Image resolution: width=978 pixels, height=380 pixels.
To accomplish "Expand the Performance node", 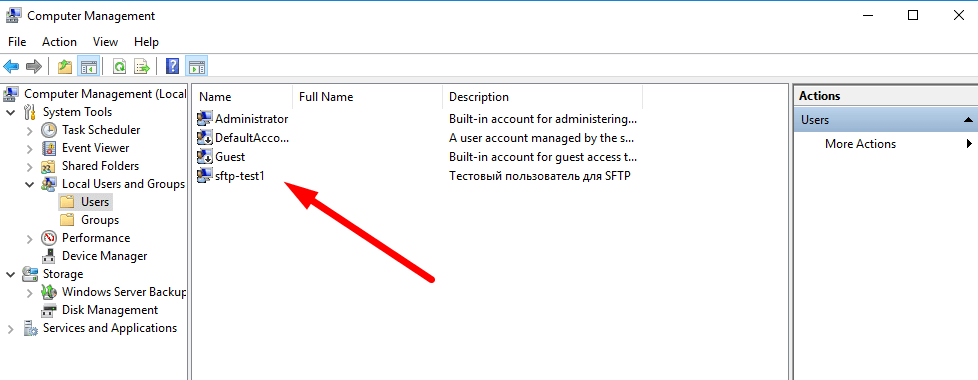I will click(29, 238).
